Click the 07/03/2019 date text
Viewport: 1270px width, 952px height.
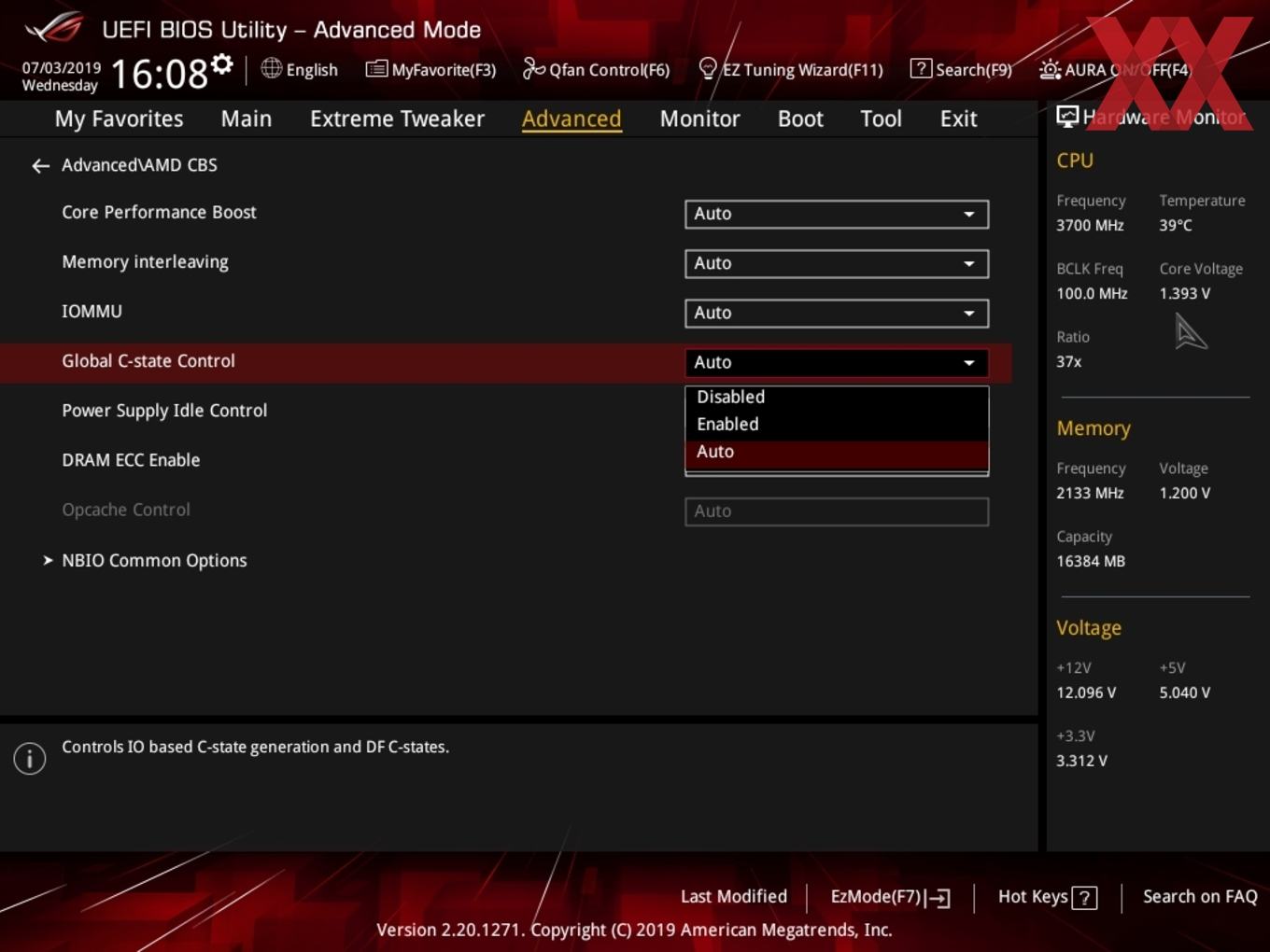coord(62,68)
